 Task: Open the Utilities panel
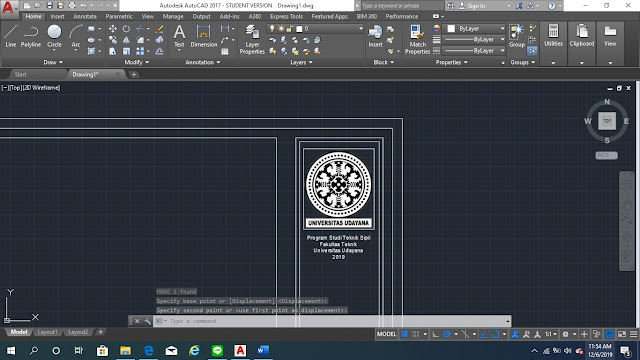[553, 36]
